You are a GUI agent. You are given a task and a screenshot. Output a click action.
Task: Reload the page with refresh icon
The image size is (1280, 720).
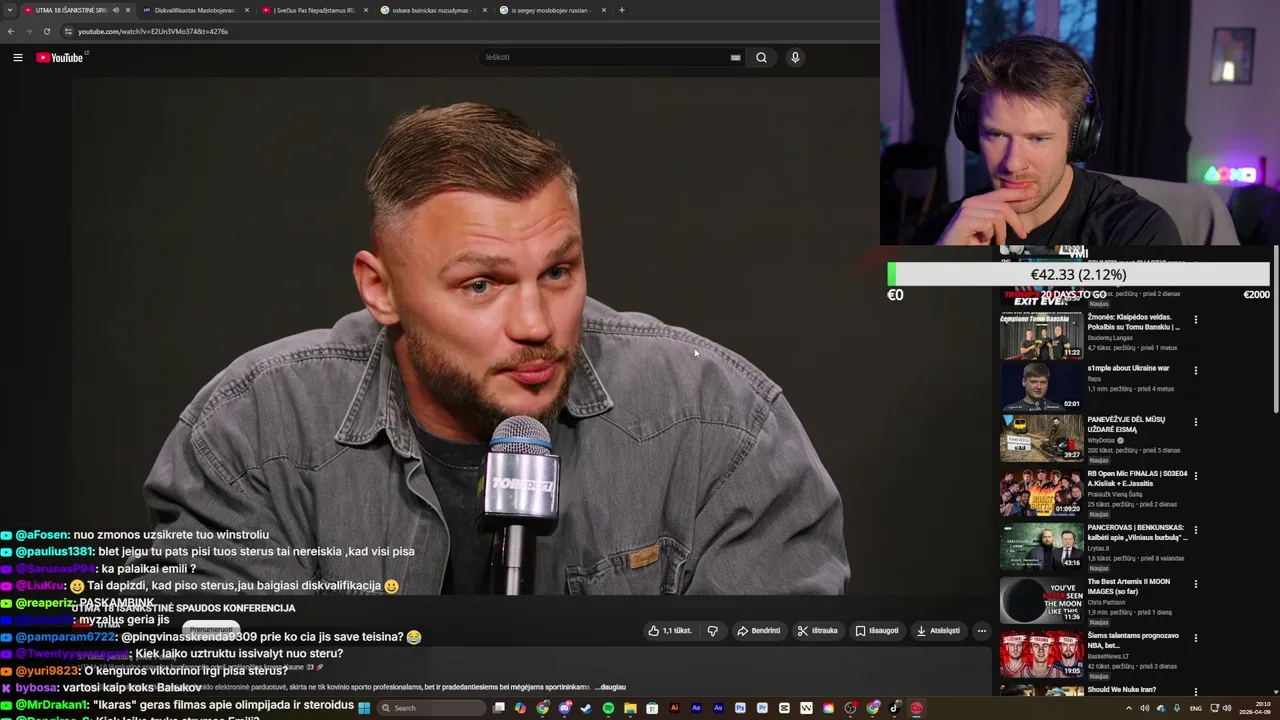(x=46, y=31)
